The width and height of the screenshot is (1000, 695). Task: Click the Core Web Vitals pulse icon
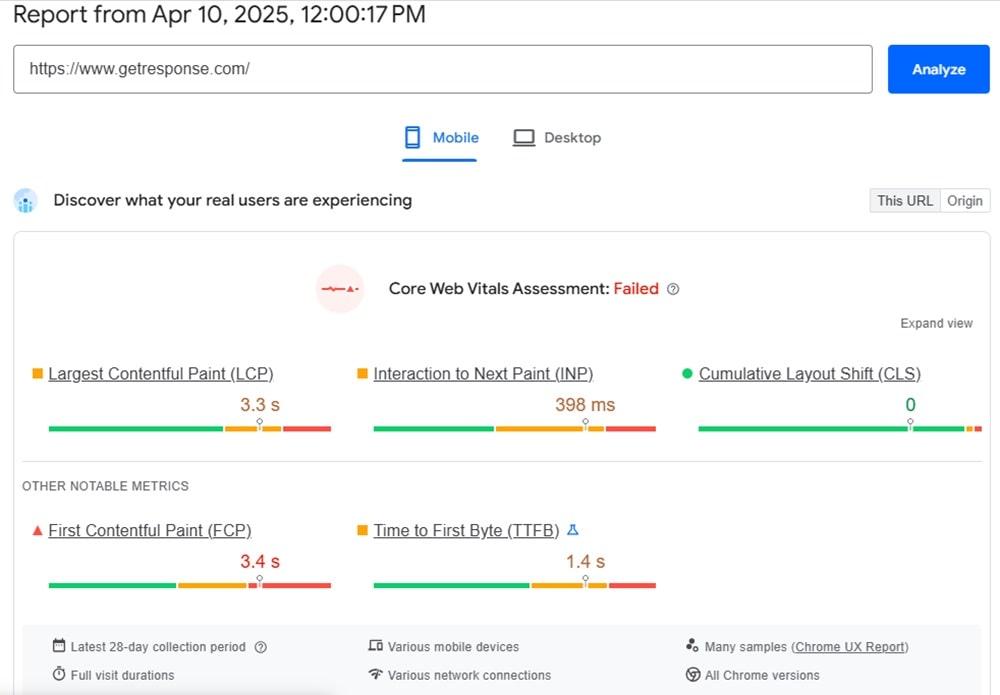point(340,288)
